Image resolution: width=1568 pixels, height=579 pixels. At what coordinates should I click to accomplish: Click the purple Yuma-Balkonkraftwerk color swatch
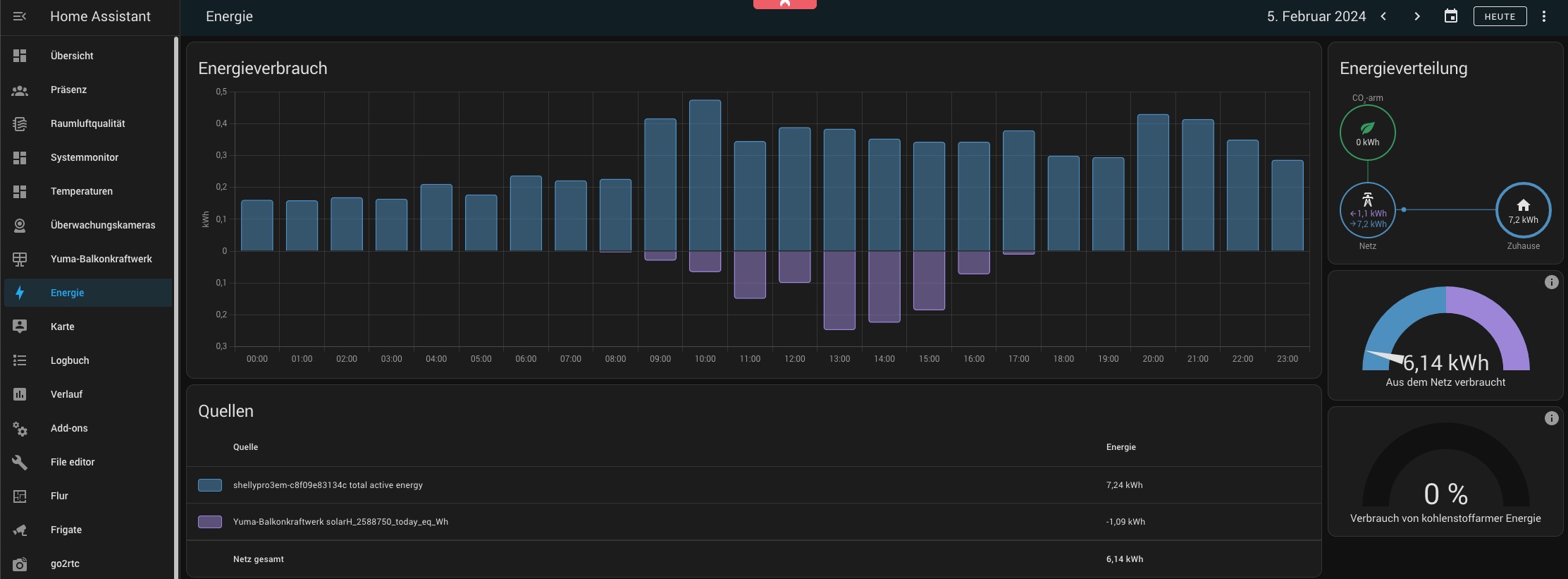click(x=210, y=522)
